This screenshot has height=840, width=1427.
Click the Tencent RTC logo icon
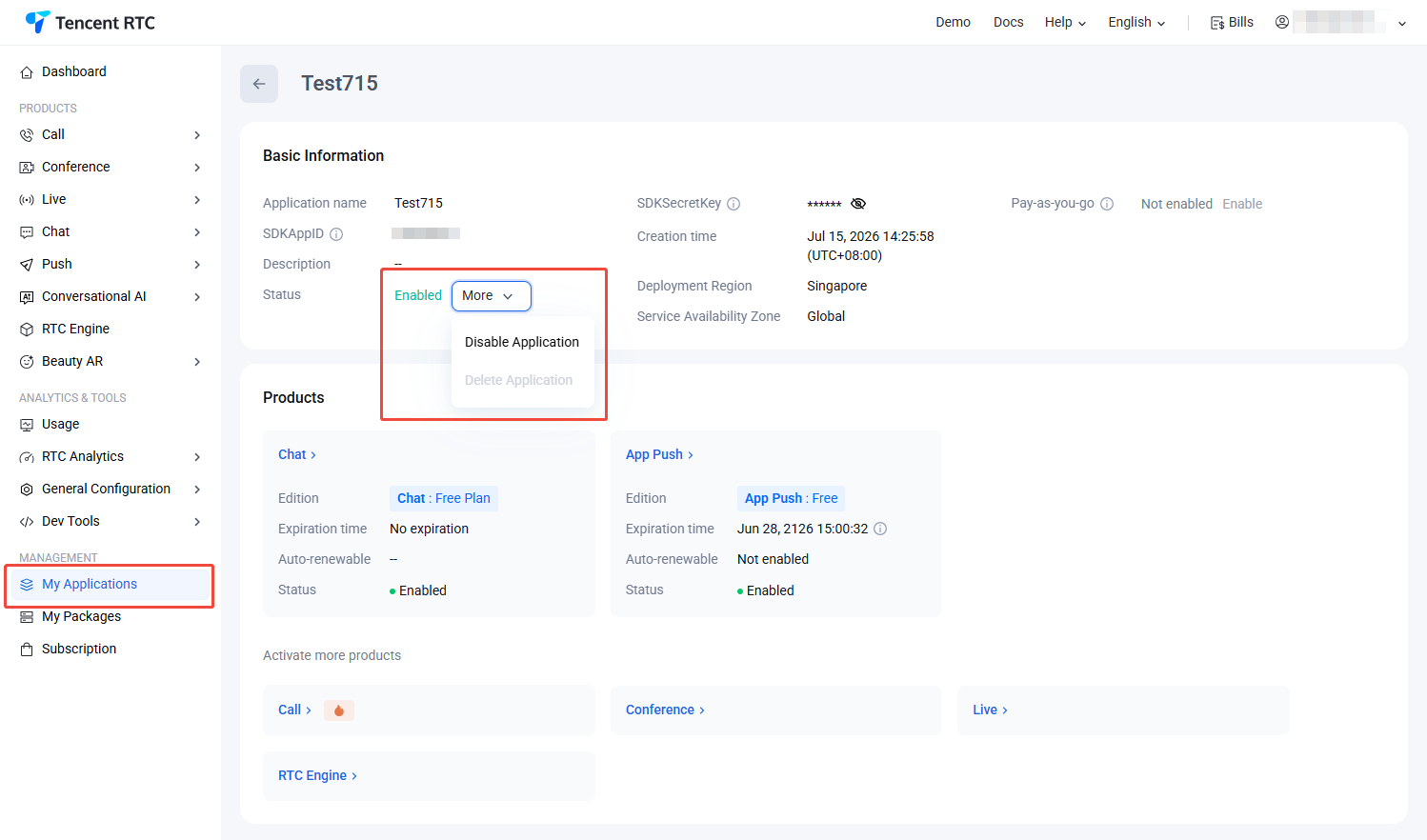[37, 22]
